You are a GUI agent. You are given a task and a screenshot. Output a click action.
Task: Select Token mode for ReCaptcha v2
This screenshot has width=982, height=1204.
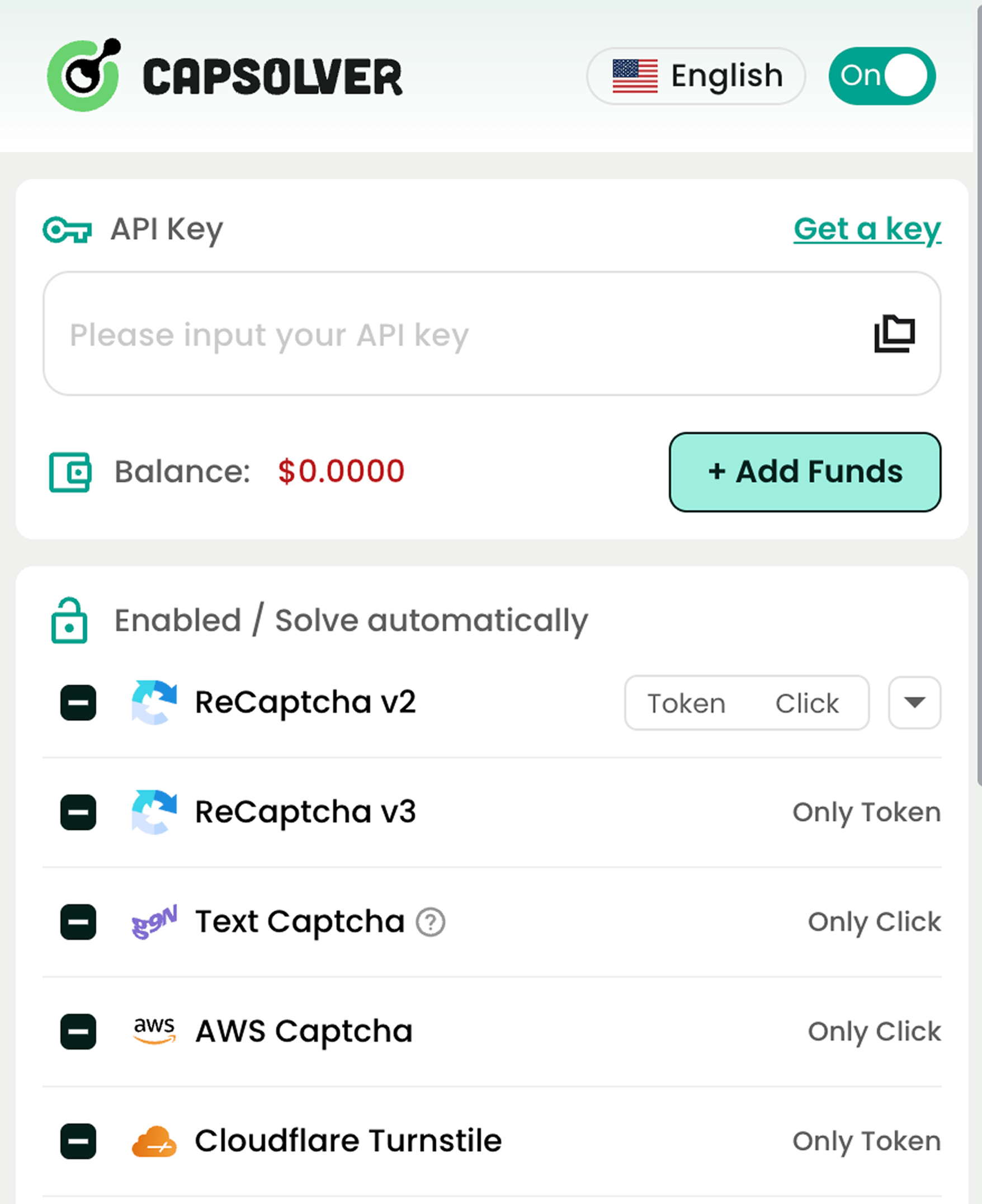[684, 703]
